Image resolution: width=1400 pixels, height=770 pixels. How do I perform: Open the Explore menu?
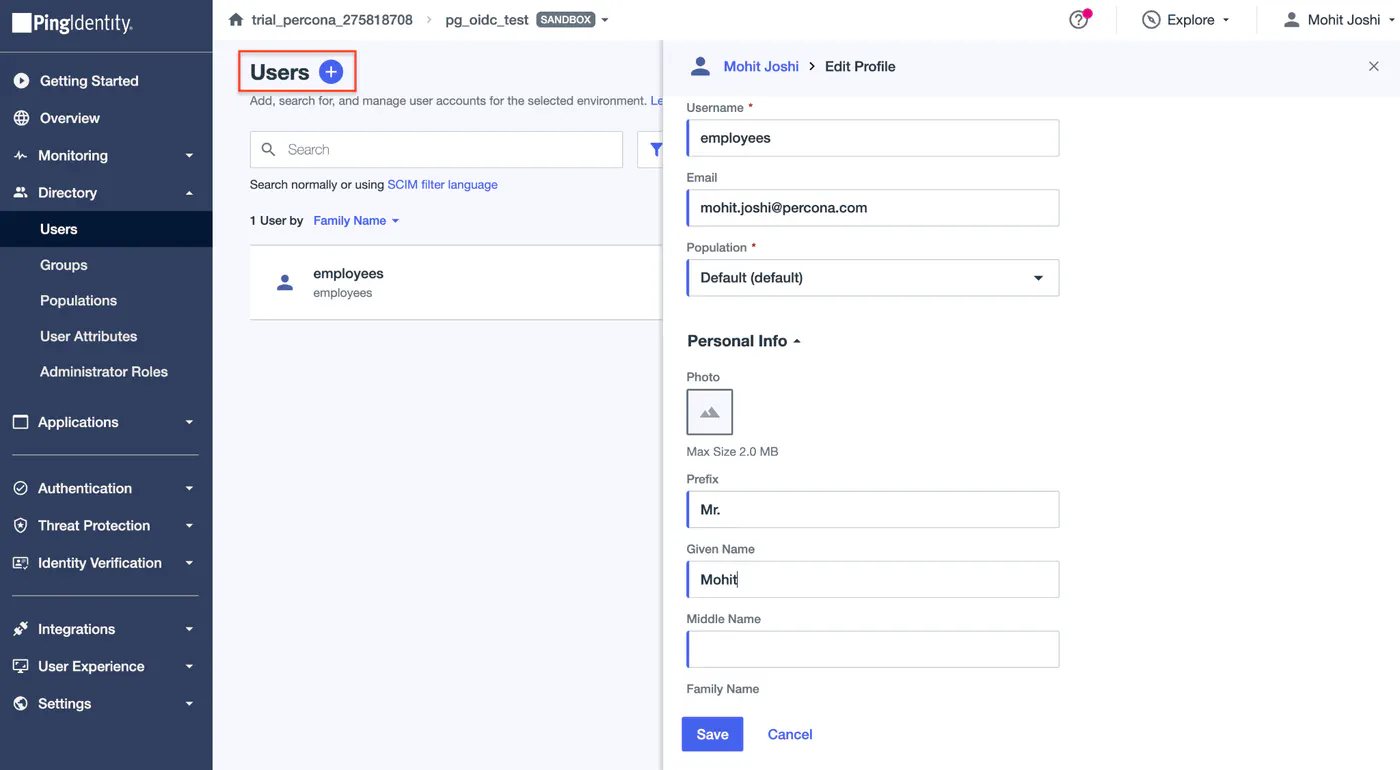[1186, 20]
